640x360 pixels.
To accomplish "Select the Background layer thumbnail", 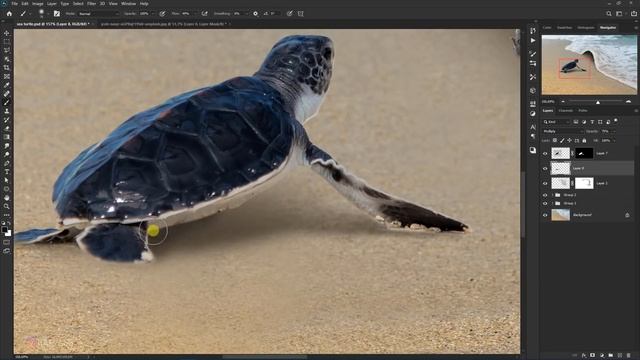I will [560, 215].
